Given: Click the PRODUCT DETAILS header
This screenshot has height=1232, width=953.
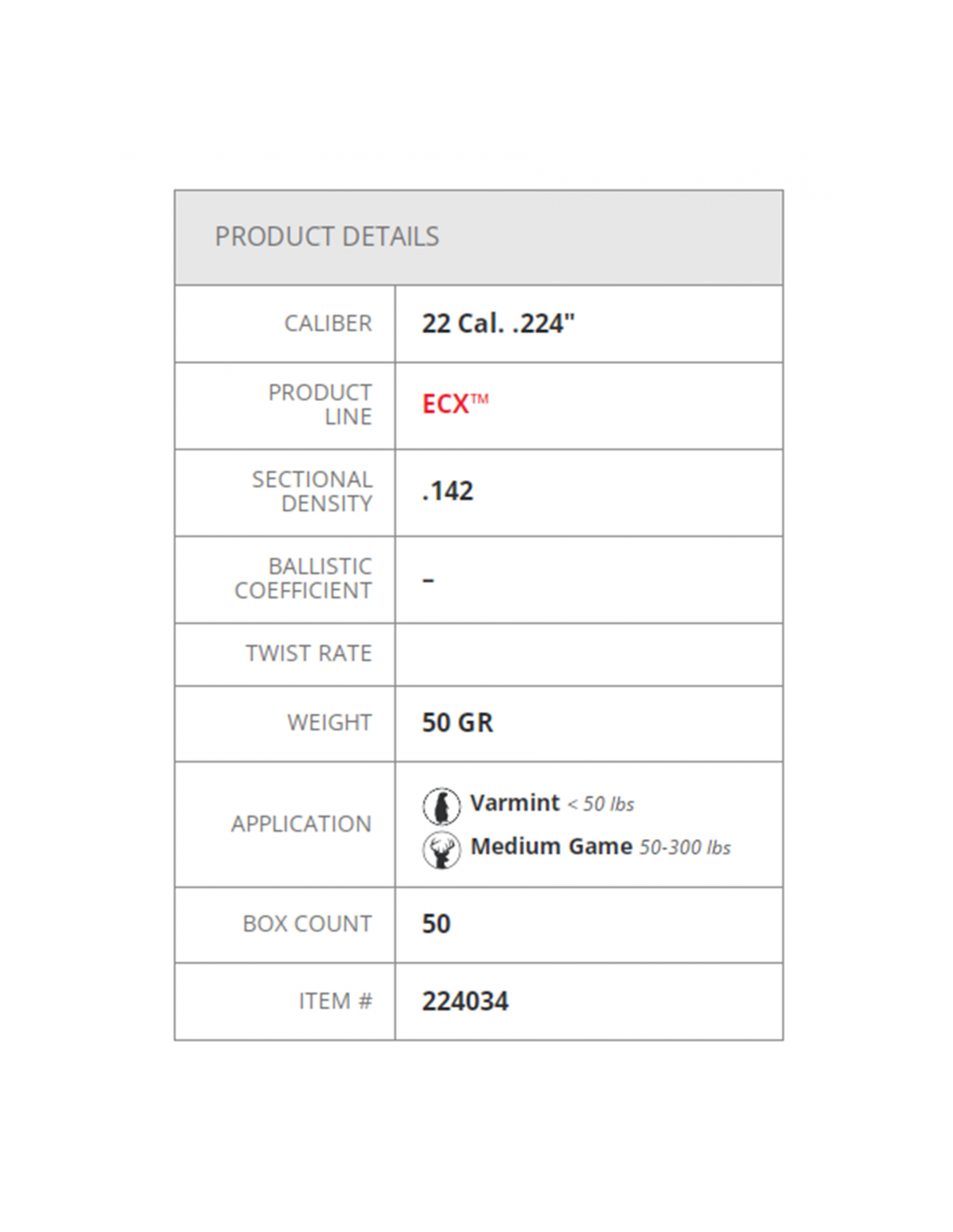Looking at the screenshot, I should (327, 237).
